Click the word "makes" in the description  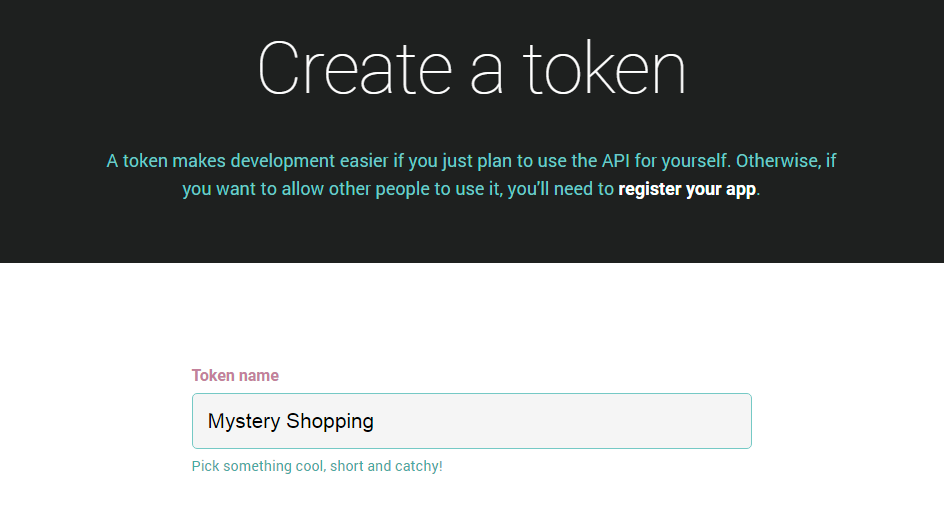[x=199, y=160]
